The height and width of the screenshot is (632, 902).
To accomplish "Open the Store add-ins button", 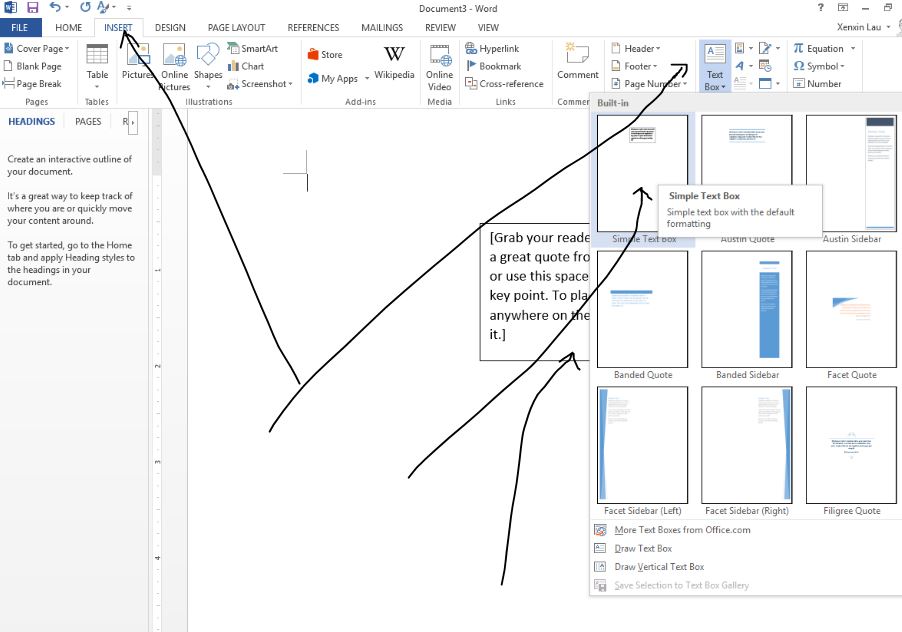I will (325, 55).
